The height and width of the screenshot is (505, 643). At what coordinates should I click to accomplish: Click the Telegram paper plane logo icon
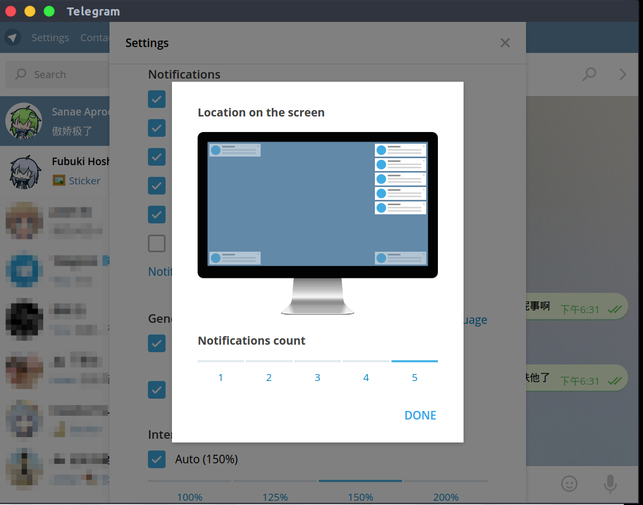(12, 38)
